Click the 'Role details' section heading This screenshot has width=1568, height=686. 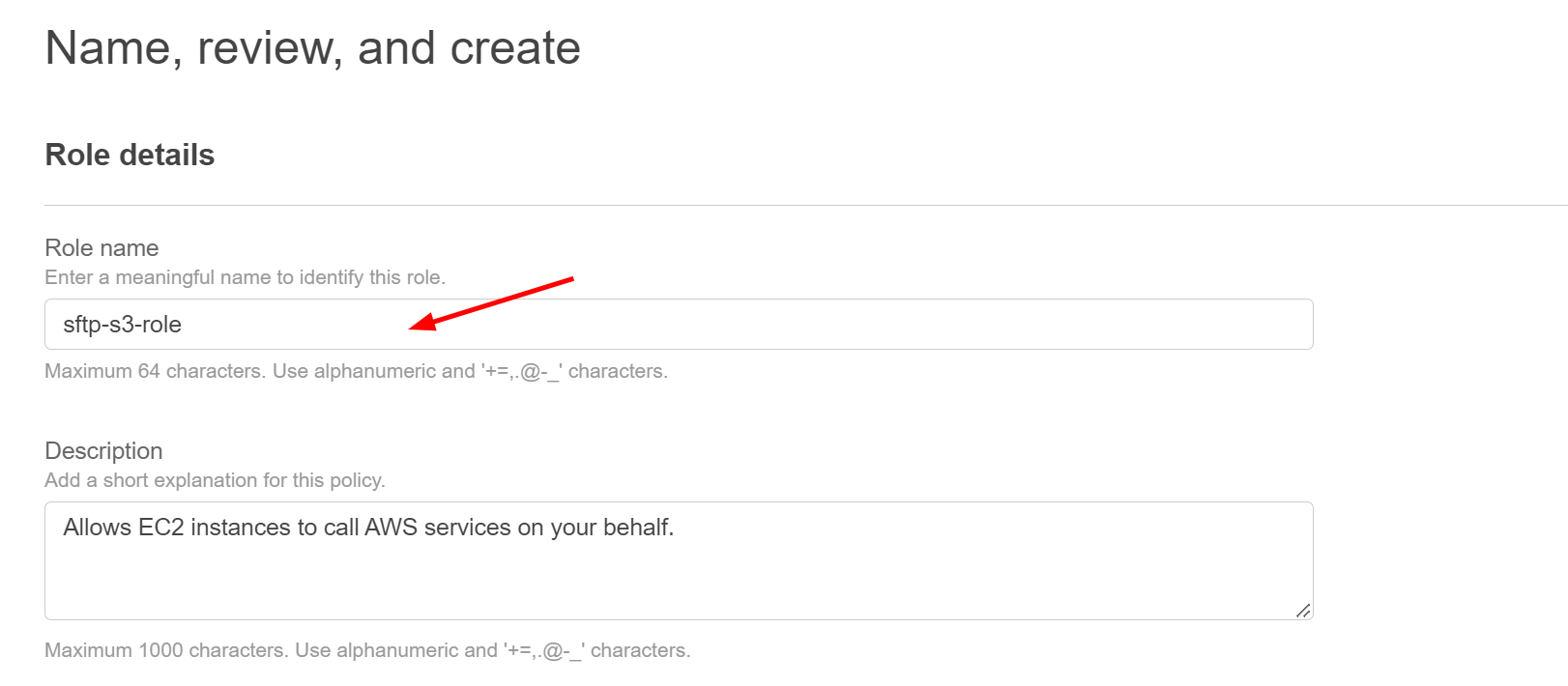130,155
